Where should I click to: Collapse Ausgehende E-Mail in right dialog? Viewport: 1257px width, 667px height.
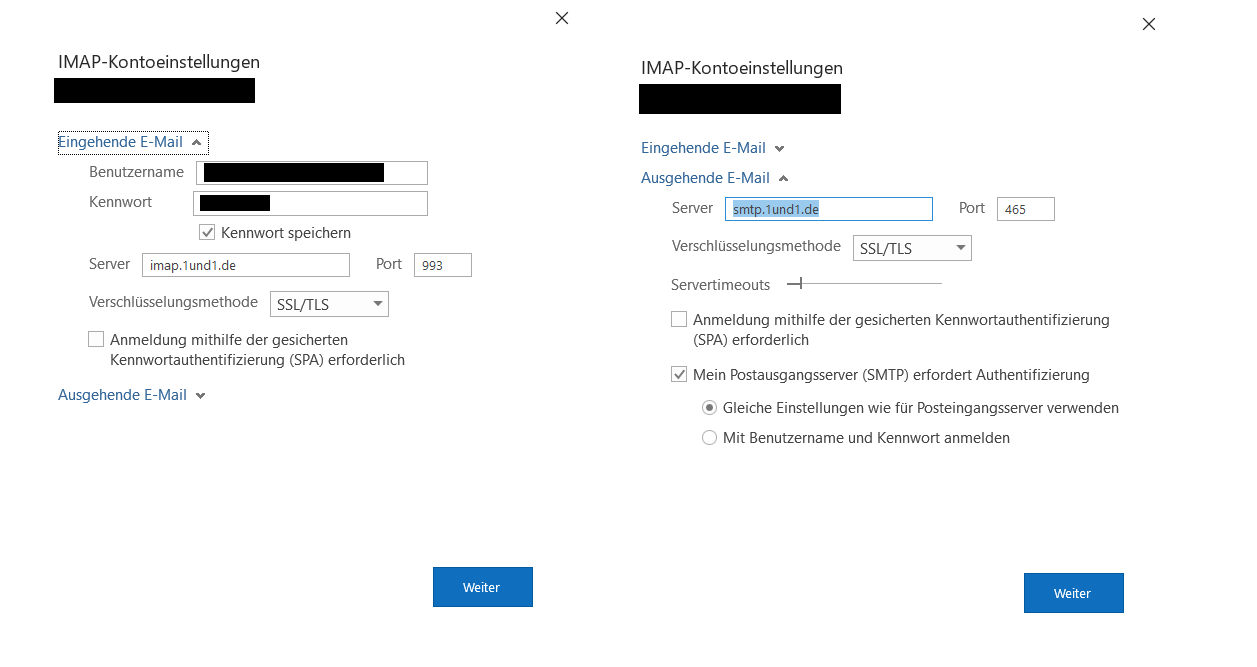[715, 178]
